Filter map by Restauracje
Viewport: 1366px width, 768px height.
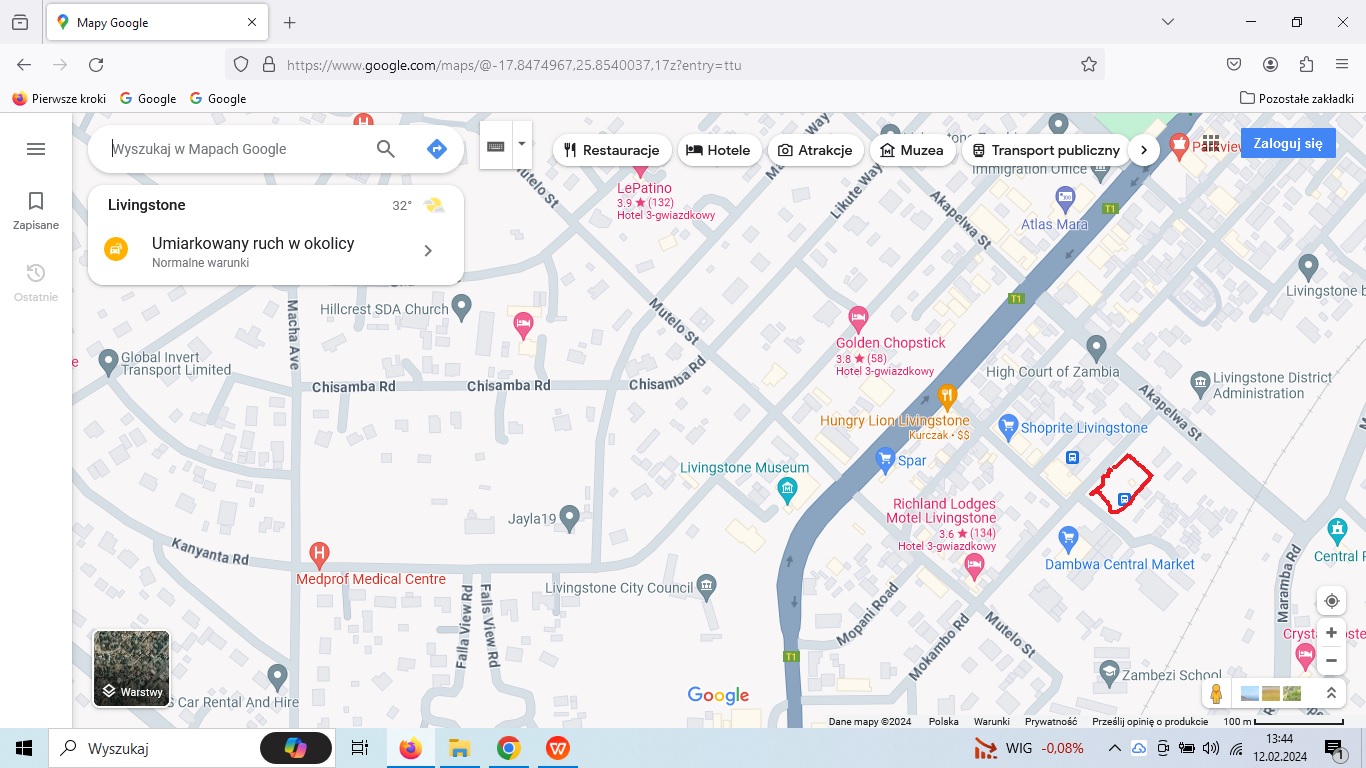(611, 150)
